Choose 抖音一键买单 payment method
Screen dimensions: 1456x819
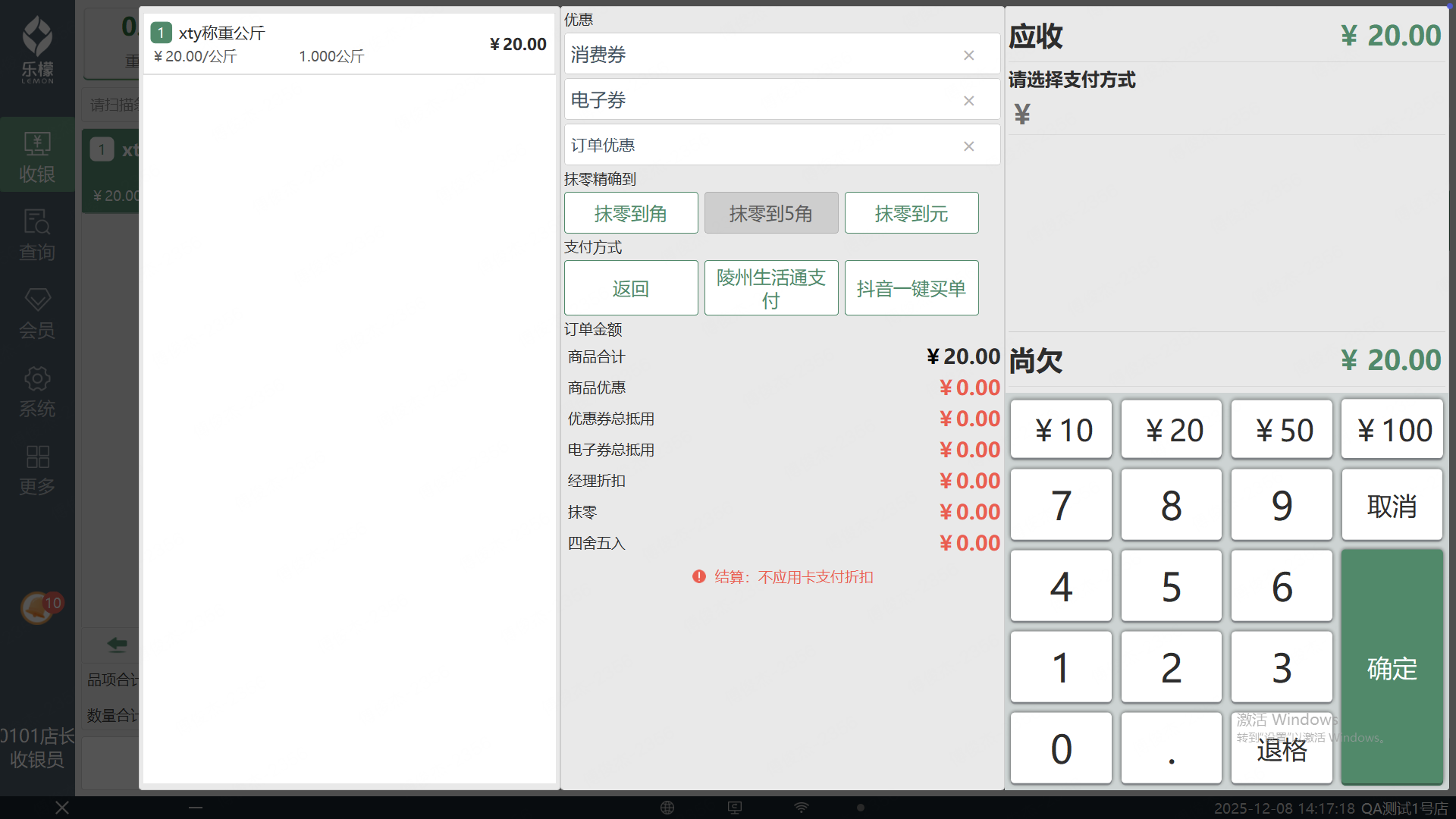(911, 288)
